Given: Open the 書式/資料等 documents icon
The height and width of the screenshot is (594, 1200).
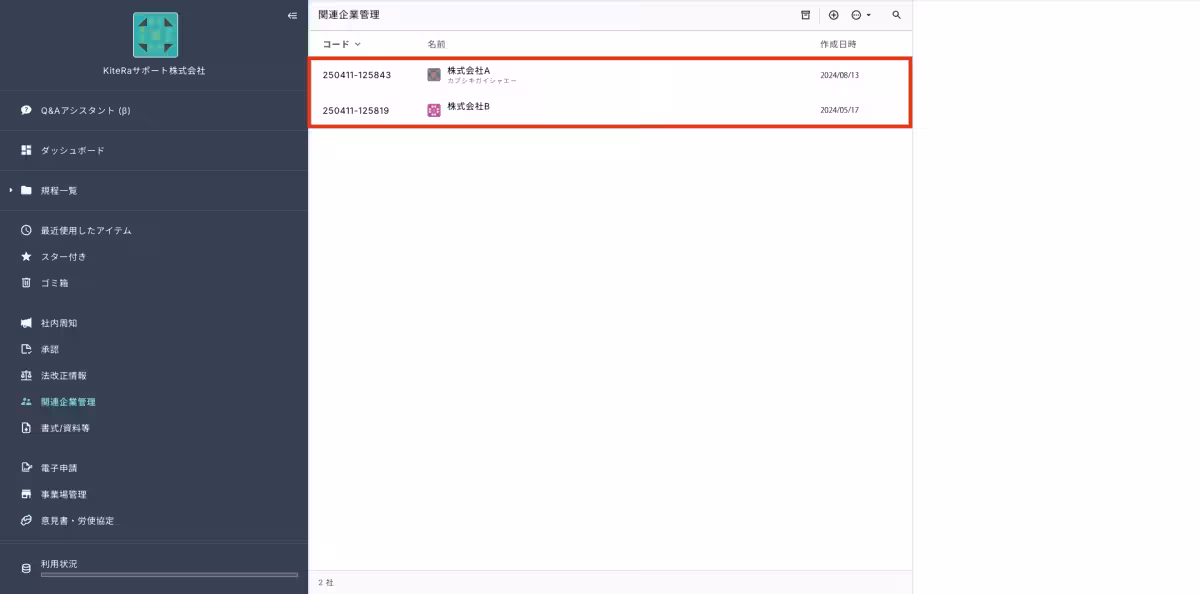Looking at the screenshot, I should [x=24, y=427].
